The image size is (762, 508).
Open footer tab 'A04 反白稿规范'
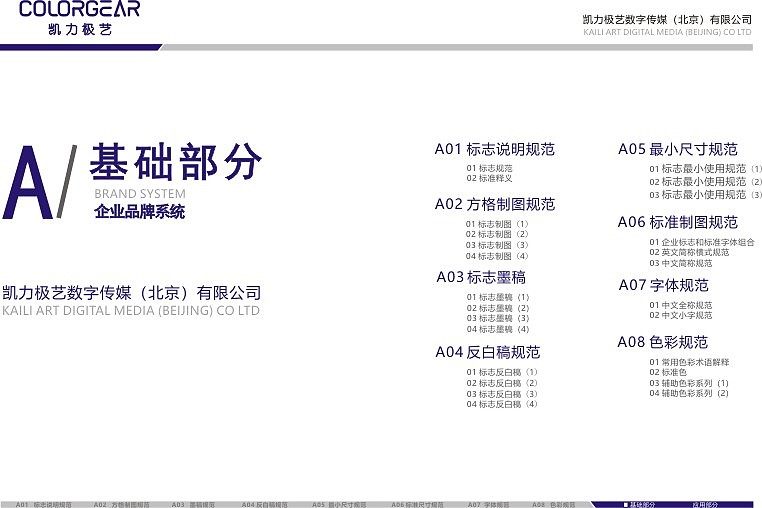pyautogui.click(x=264, y=505)
